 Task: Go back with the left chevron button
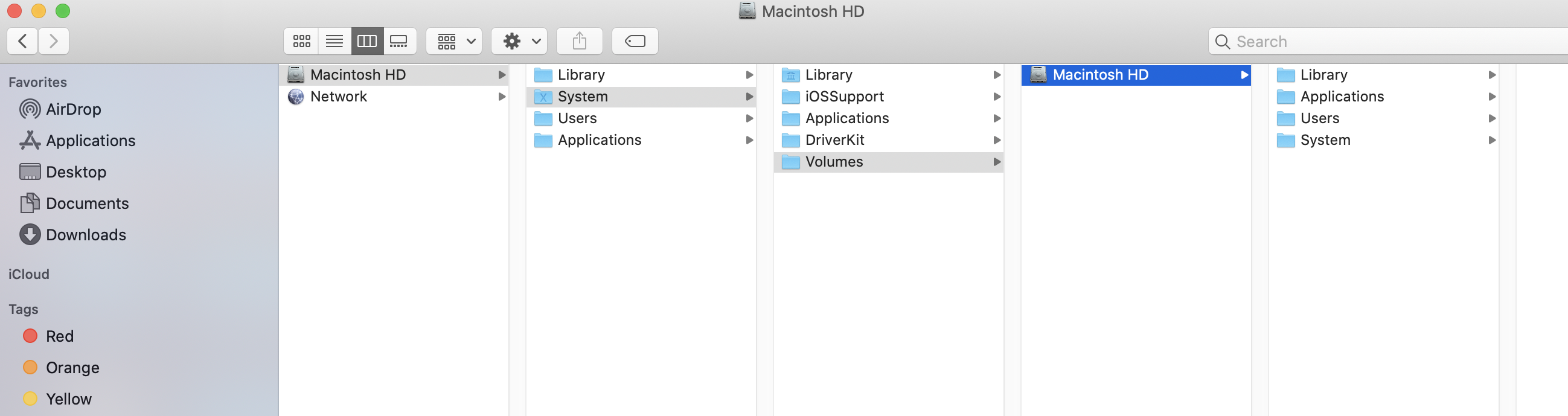[22, 41]
